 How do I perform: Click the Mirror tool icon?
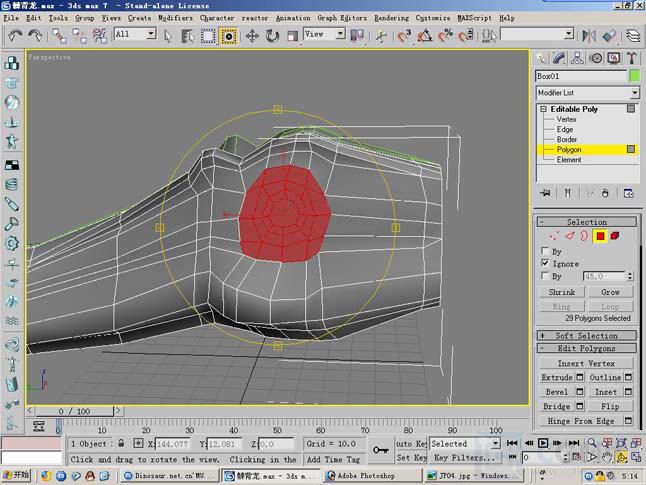coord(589,36)
